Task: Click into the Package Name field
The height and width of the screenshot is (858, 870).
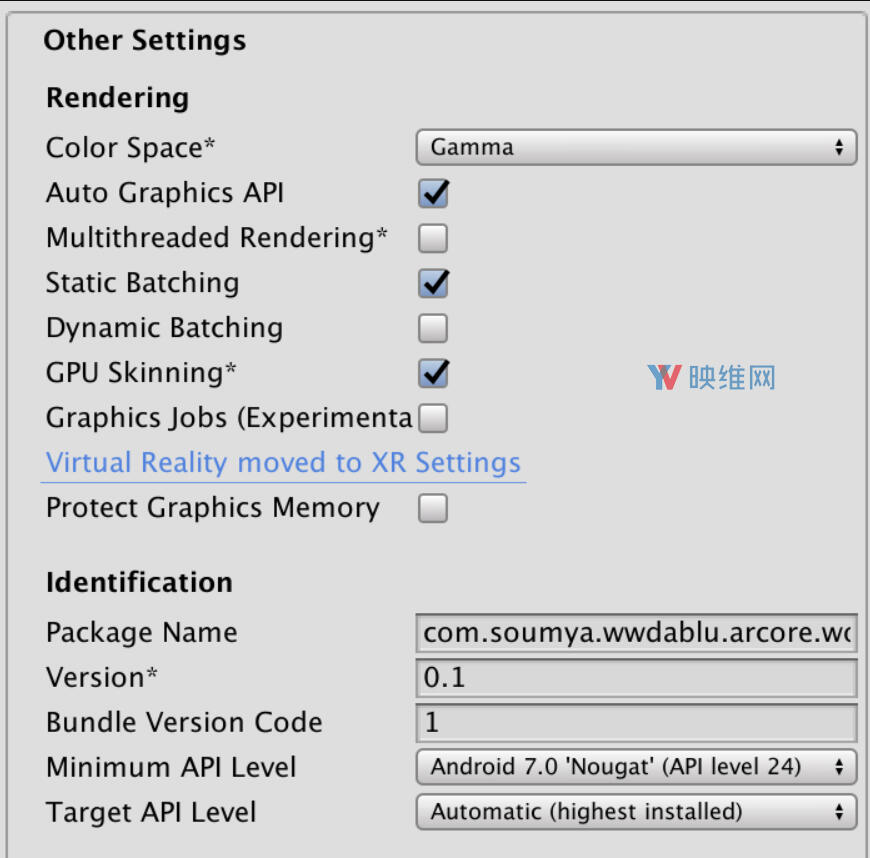Action: (x=636, y=632)
